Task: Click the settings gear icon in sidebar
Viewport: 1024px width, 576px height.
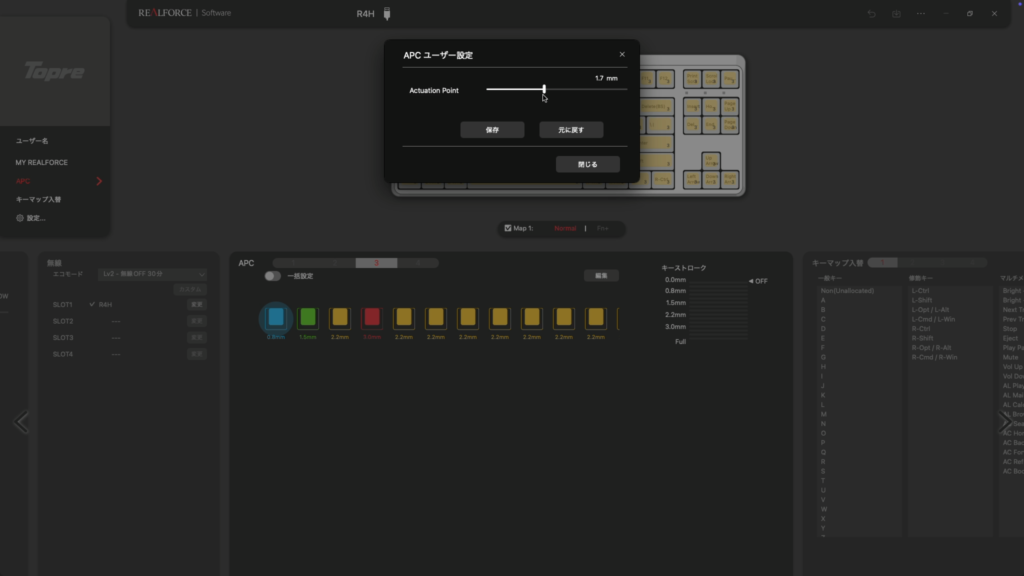Action: [x=19, y=218]
